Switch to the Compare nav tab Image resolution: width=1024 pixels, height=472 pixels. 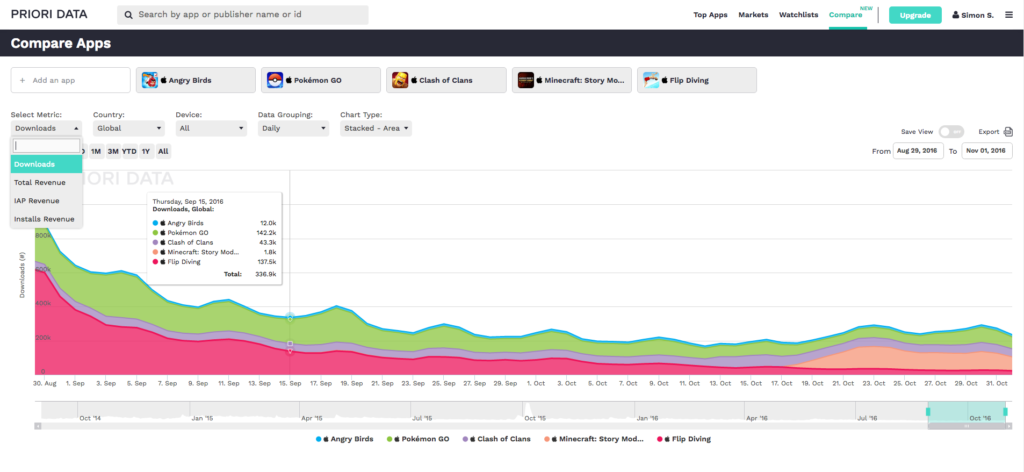click(x=845, y=14)
